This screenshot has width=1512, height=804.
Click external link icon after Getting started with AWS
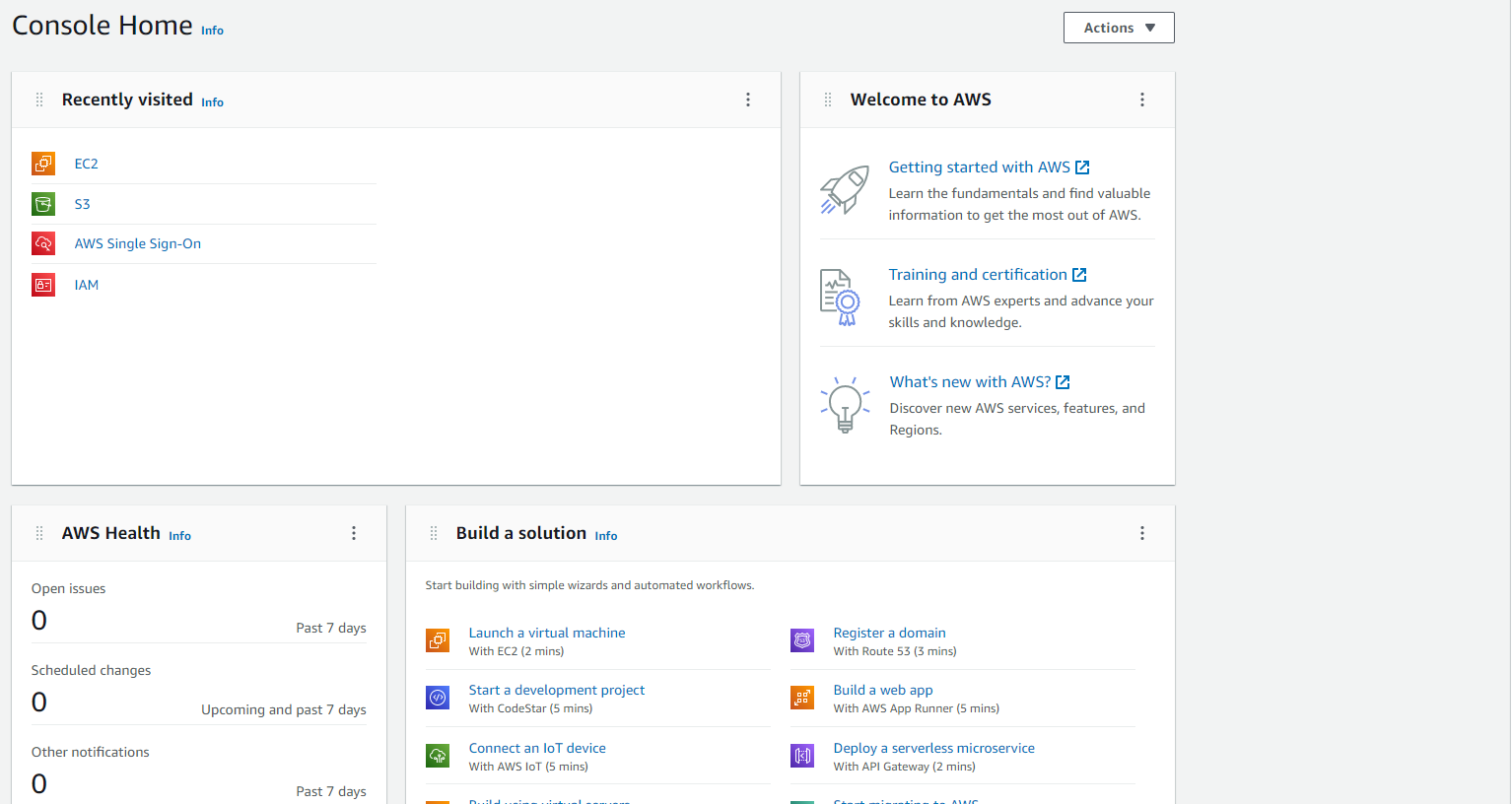[1082, 167]
